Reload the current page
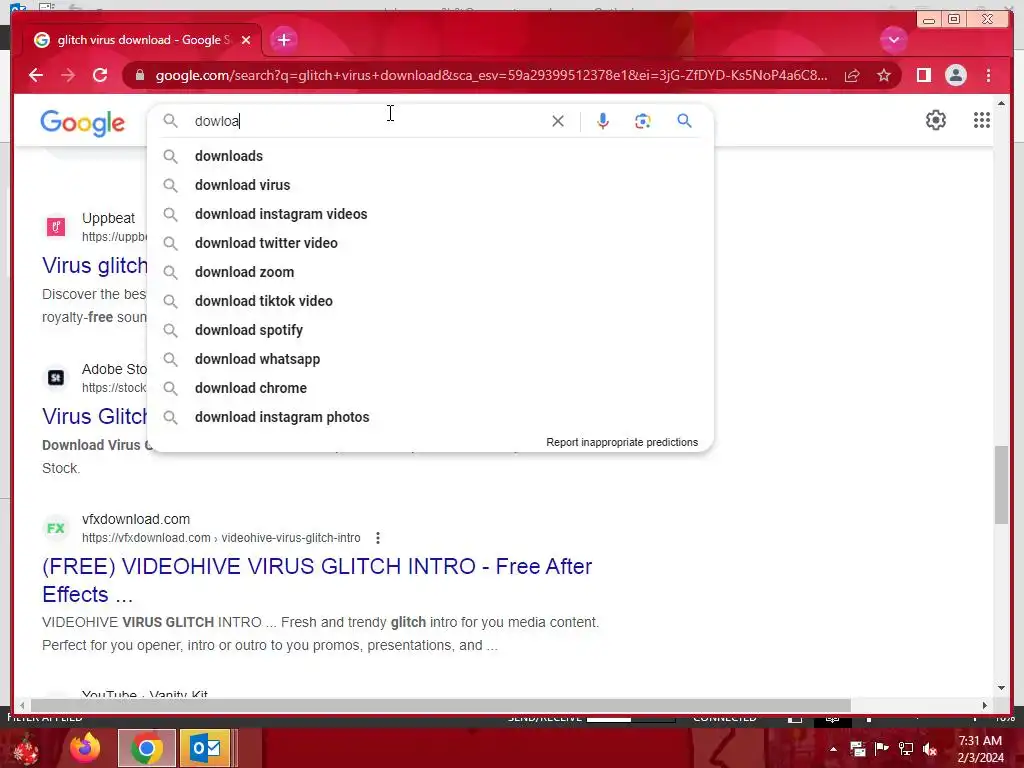This screenshot has width=1024, height=768. click(x=100, y=75)
